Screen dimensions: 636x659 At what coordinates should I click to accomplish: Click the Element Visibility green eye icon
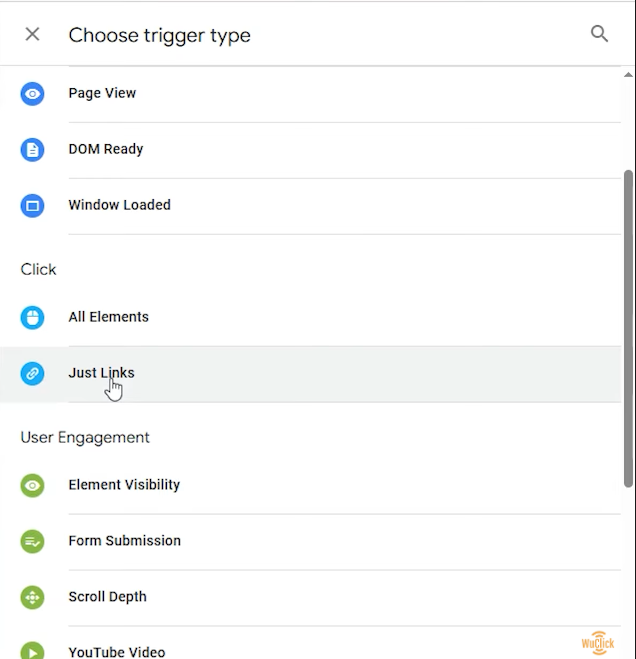coord(32,485)
